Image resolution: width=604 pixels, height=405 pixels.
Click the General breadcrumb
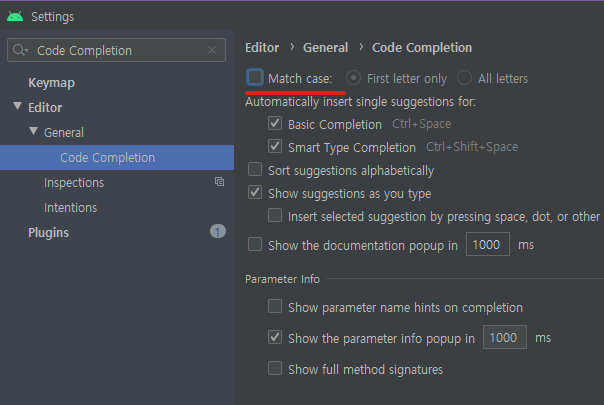click(x=325, y=48)
